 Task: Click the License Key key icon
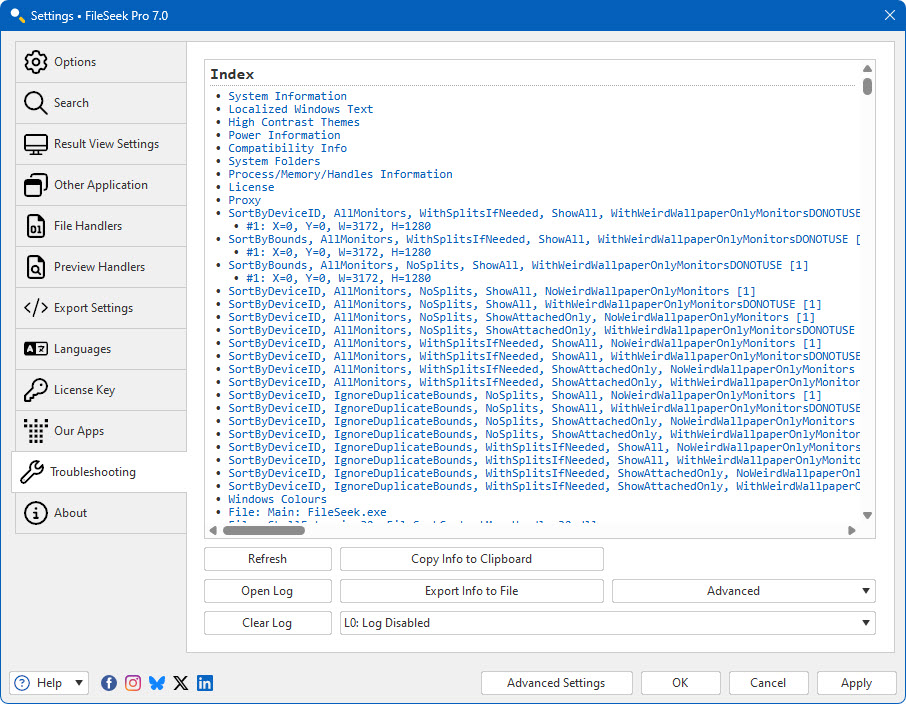36,390
